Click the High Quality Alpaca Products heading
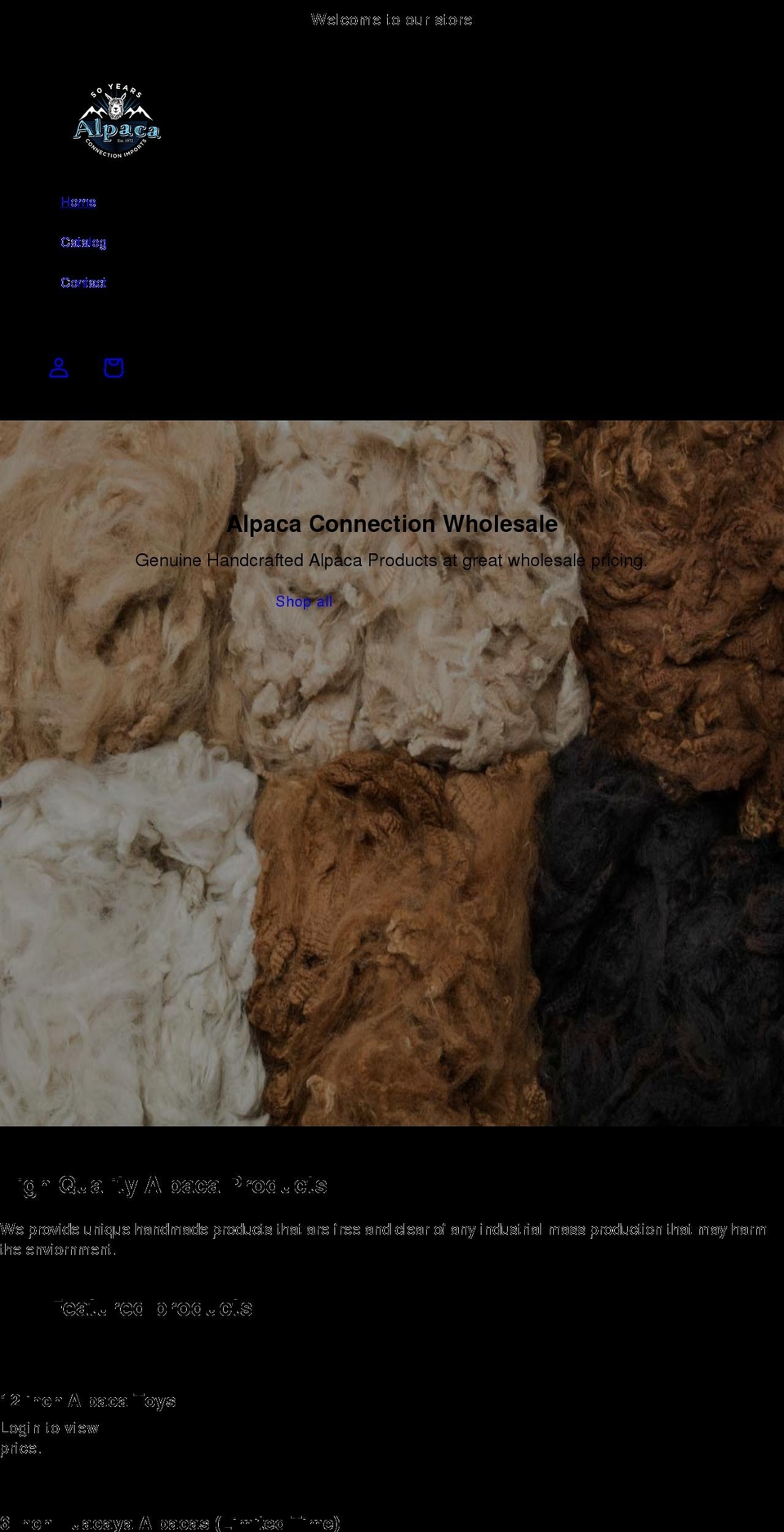The width and height of the screenshot is (784, 1532). click(x=163, y=1185)
